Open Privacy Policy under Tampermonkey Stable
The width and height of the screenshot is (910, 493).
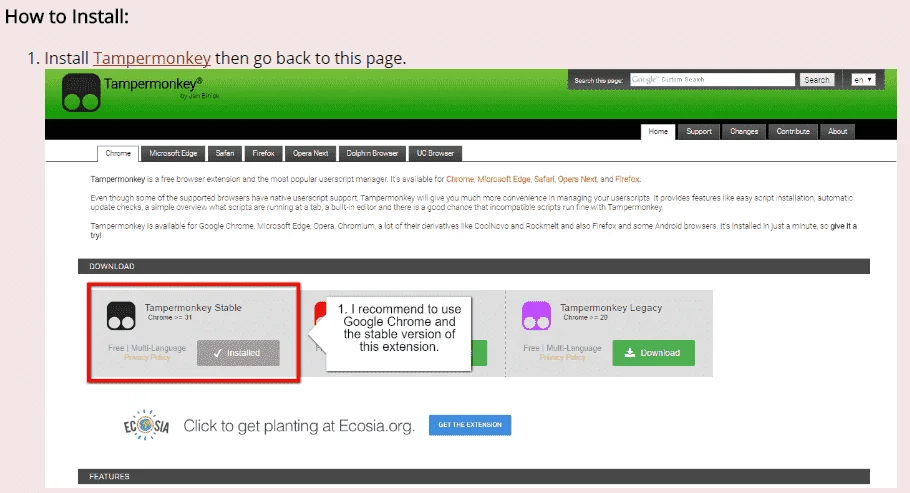(x=147, y=358)
